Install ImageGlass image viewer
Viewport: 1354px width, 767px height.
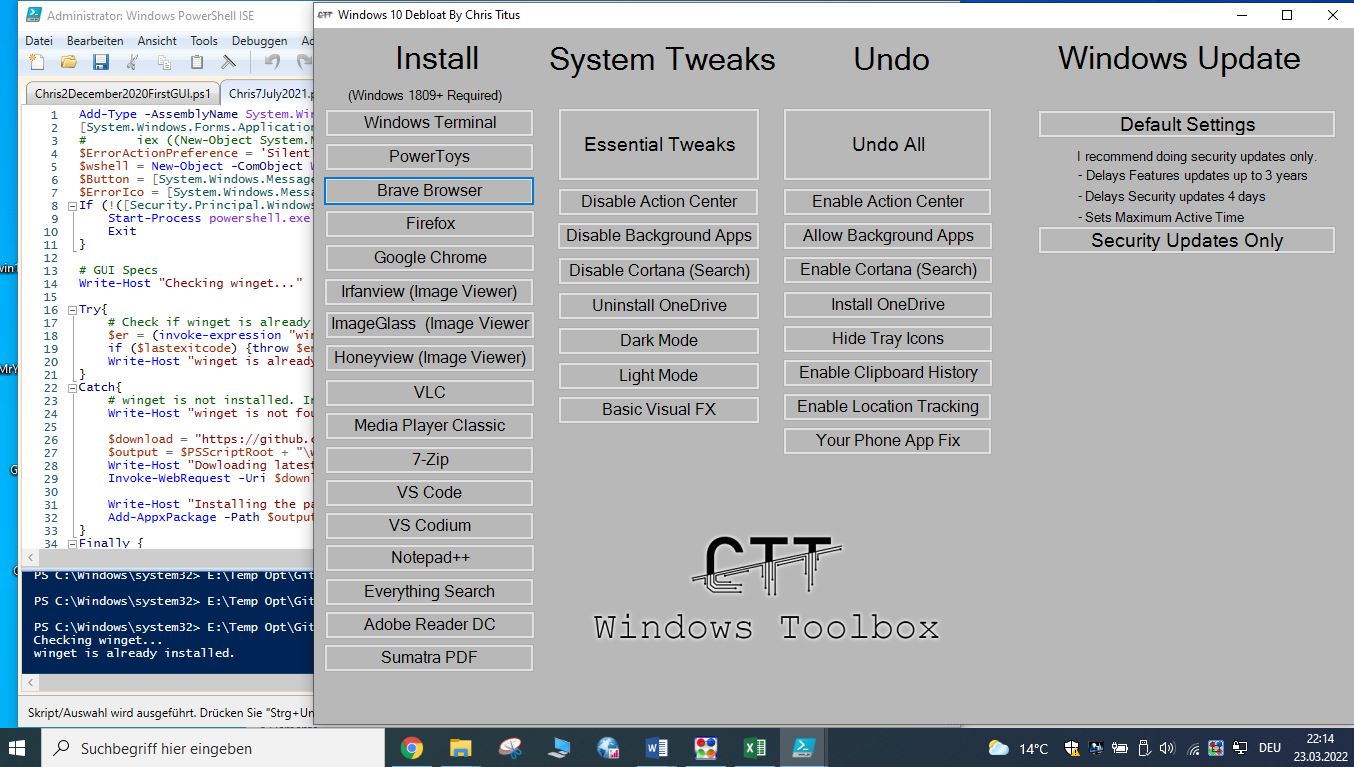coord(429,324)
